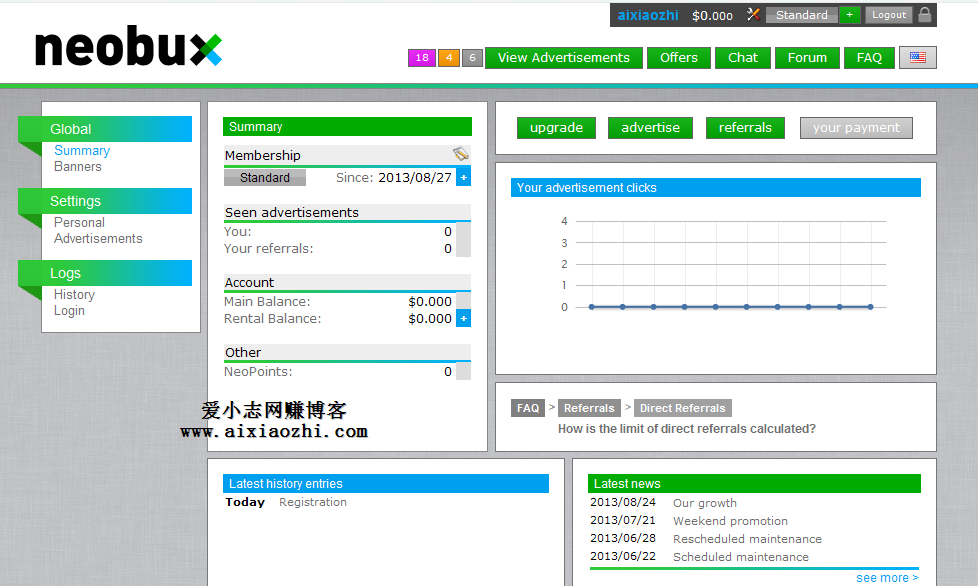
Task: Click username aixiaozhi in top bar
Action: (x=647, y=15)
